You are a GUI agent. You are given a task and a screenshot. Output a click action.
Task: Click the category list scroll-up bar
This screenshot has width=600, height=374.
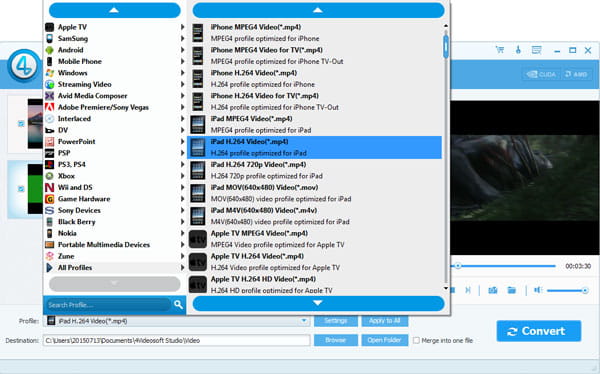114,10
